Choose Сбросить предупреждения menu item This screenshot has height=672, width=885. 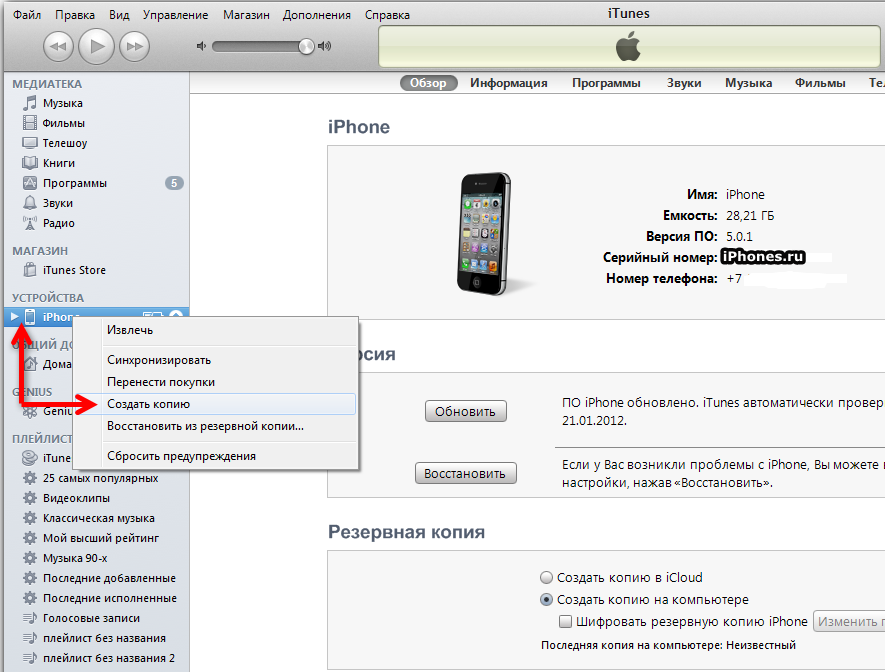click(216, 456)
